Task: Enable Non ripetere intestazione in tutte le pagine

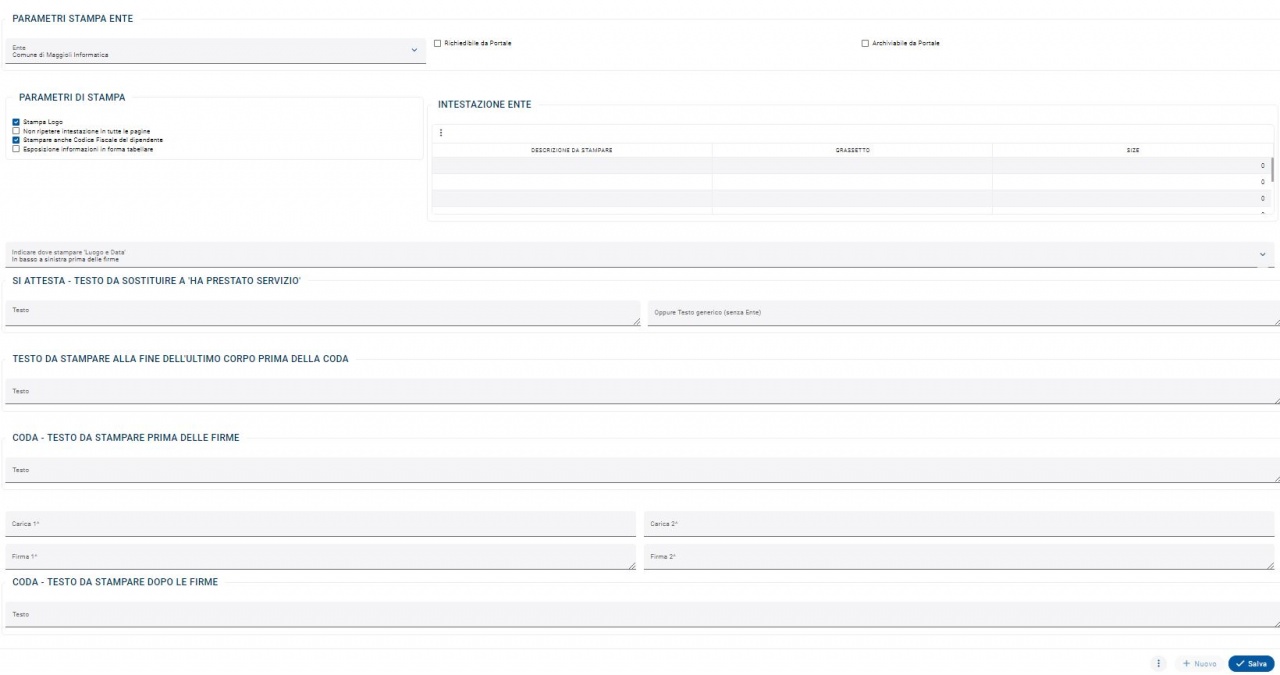Action: point(16,131)
